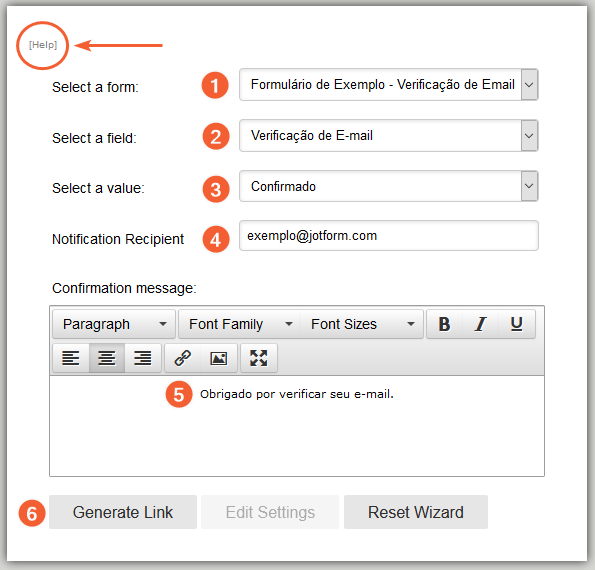Click the 'Select a form:' label

tap(95, 87)
